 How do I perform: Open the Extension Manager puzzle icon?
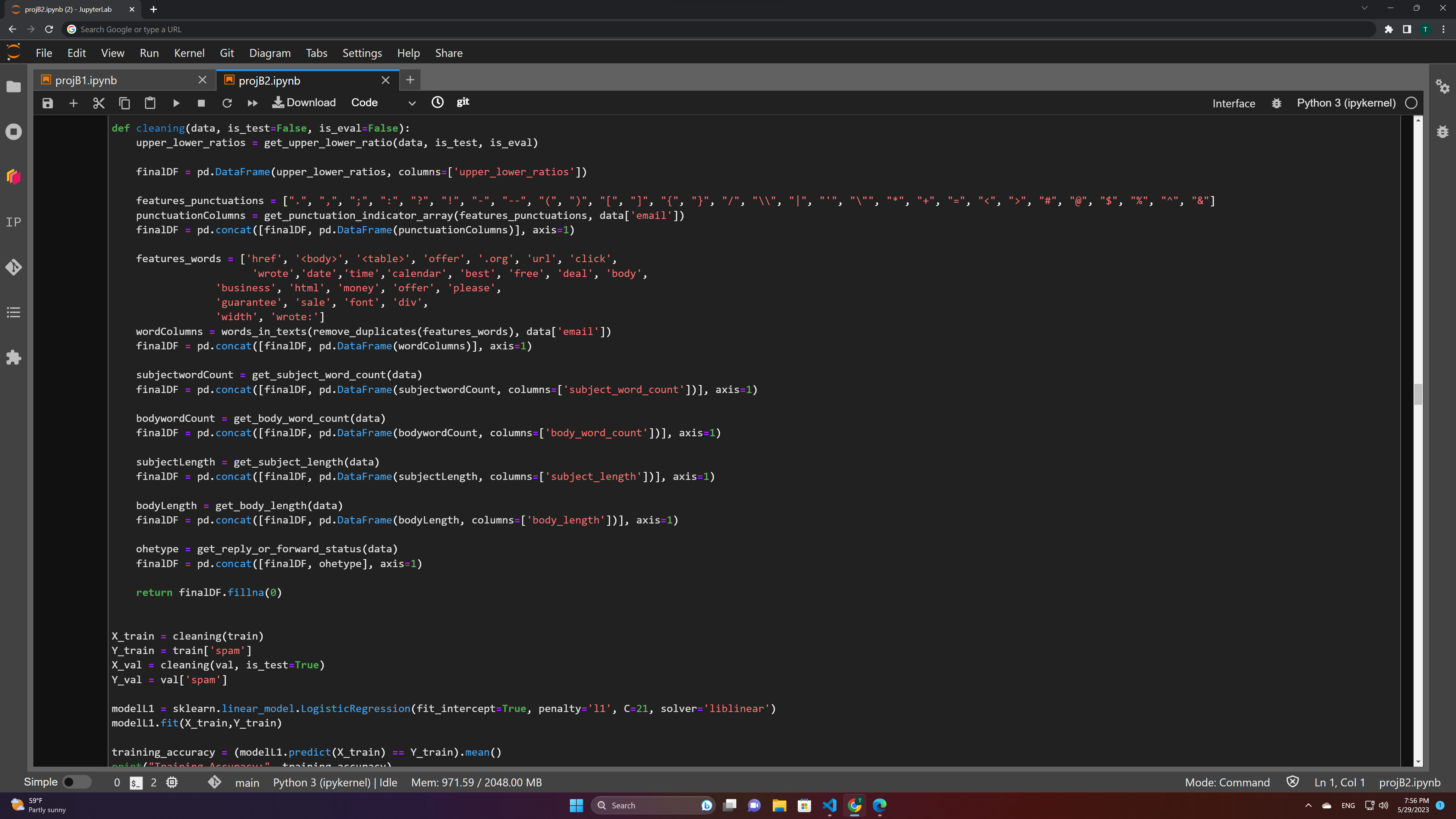click(14, 357)
